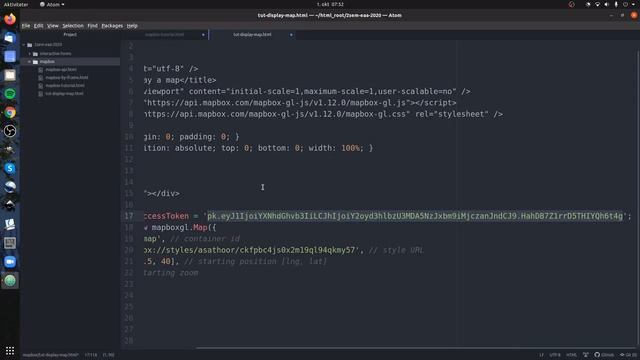Click modified dot on mapbox-tutorial.html tab
The width and height of the screenshot is (640, 360).
203,35
